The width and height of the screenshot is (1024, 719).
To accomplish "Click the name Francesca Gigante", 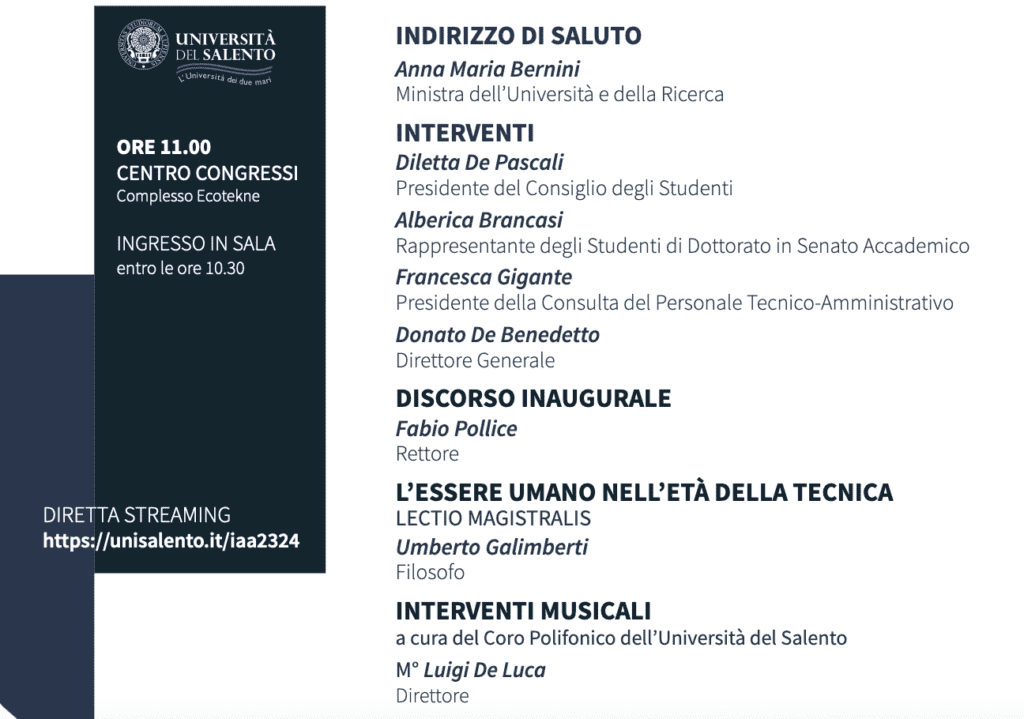I will point(484,277).
